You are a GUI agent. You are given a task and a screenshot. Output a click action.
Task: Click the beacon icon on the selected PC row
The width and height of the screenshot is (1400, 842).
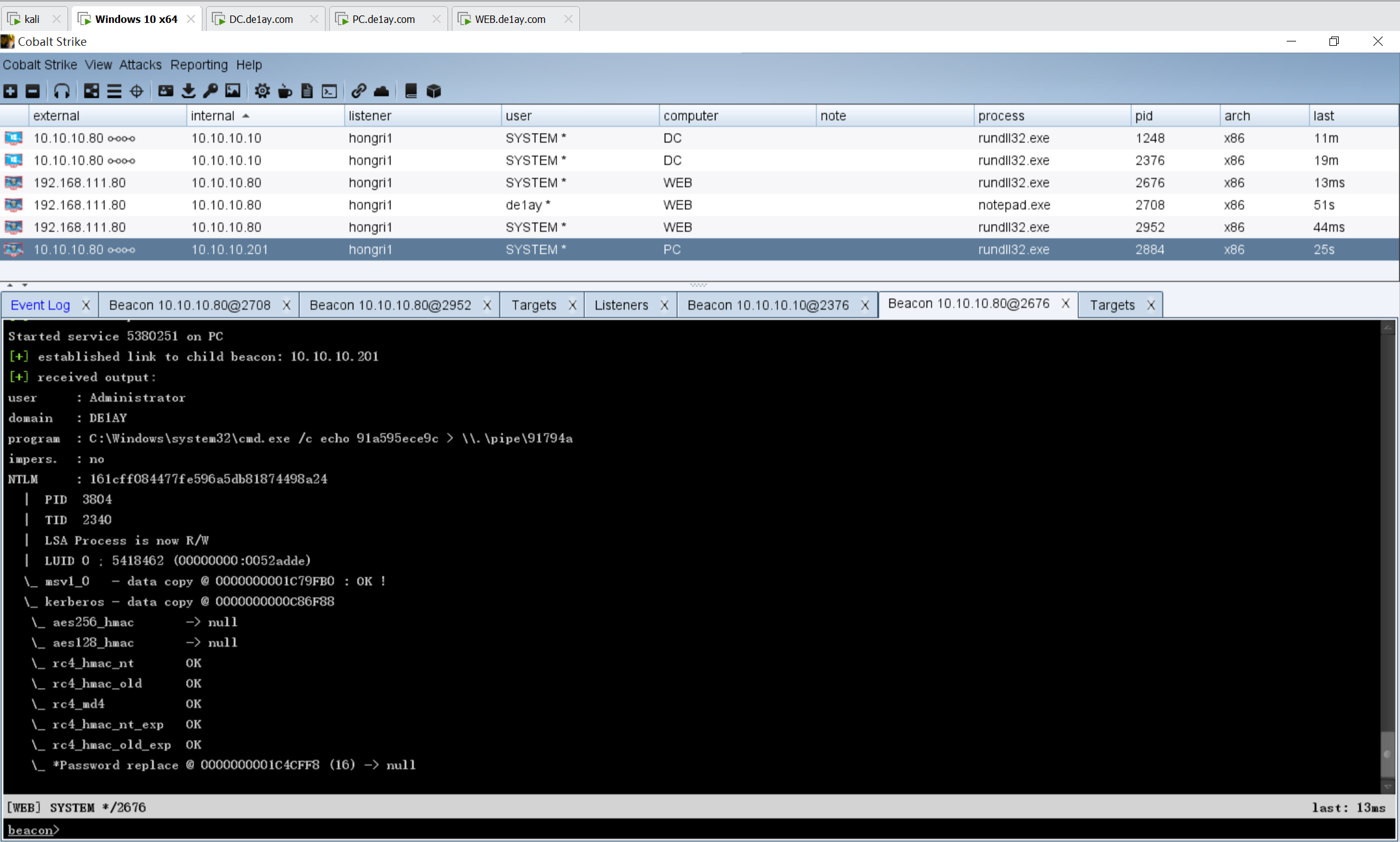(14, 249)
